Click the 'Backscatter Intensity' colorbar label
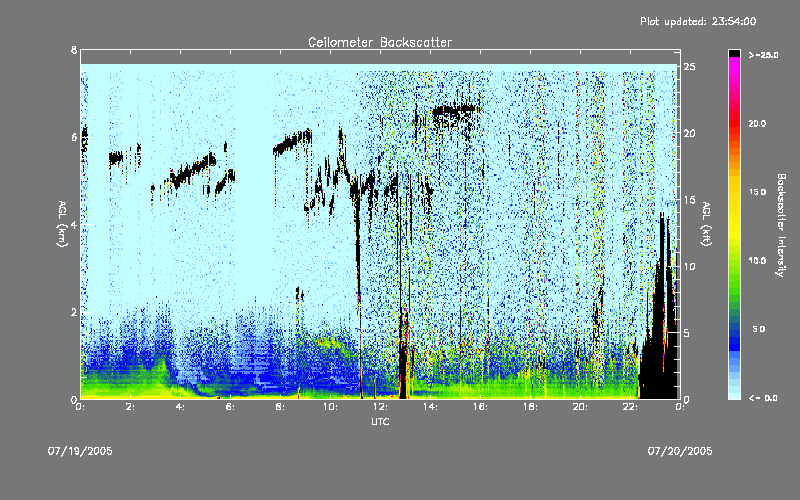 coord(781,225)
